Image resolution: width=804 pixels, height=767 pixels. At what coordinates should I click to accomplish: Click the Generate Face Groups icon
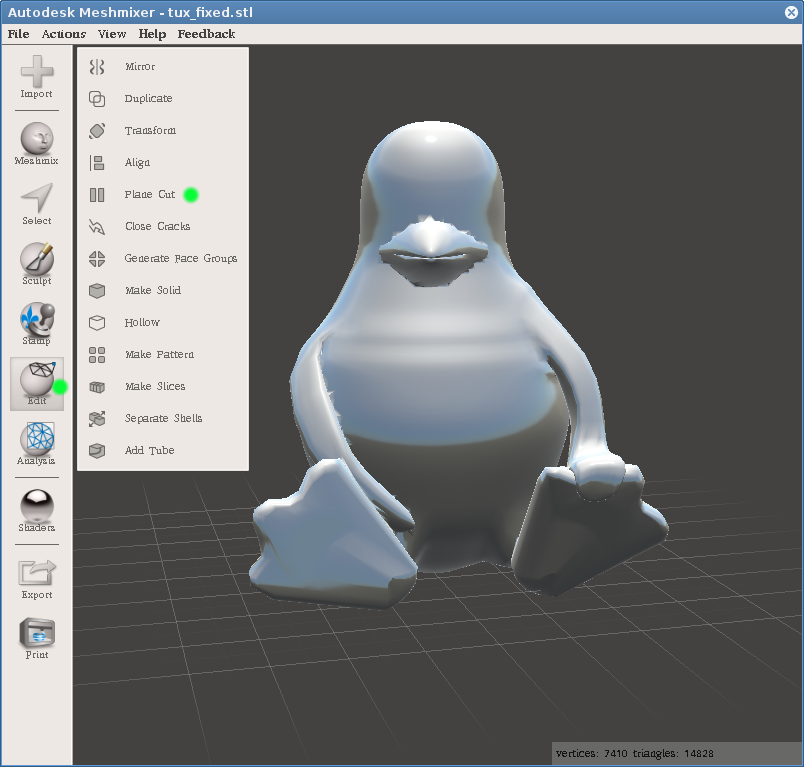tap(97, 259)
